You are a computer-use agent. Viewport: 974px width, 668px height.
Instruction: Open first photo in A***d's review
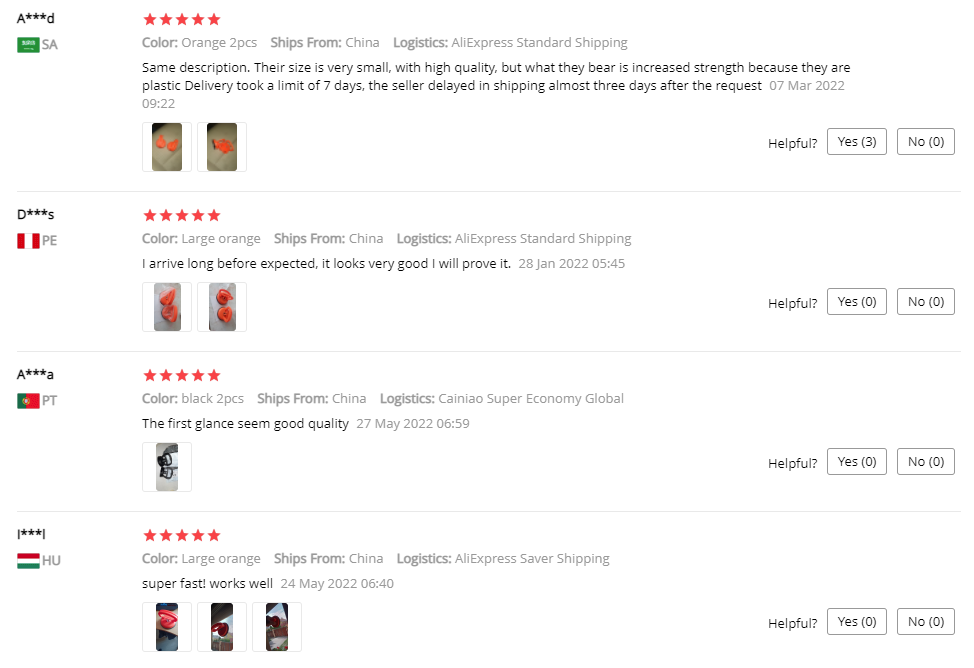coord(167,147)
